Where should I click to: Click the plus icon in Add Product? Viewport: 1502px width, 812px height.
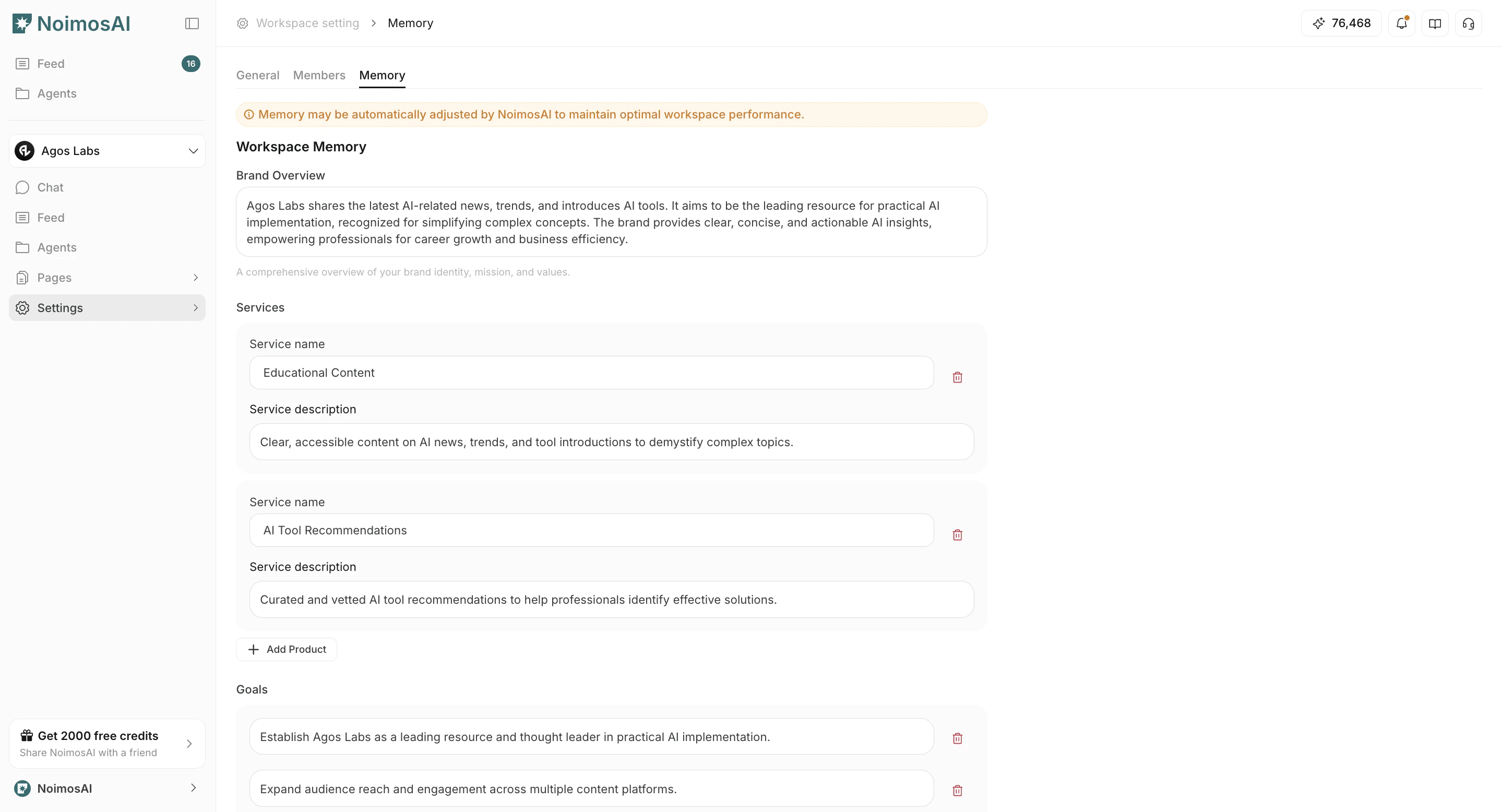click(x=254, y=649)
